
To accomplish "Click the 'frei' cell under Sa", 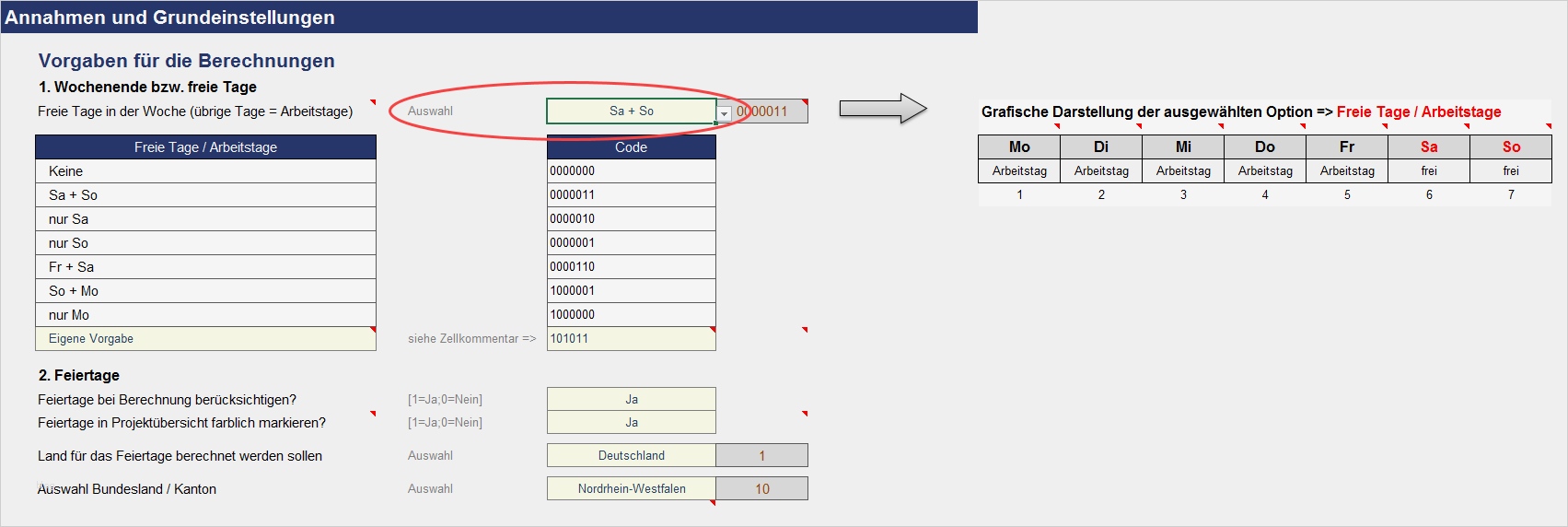I will [1429, 170].
